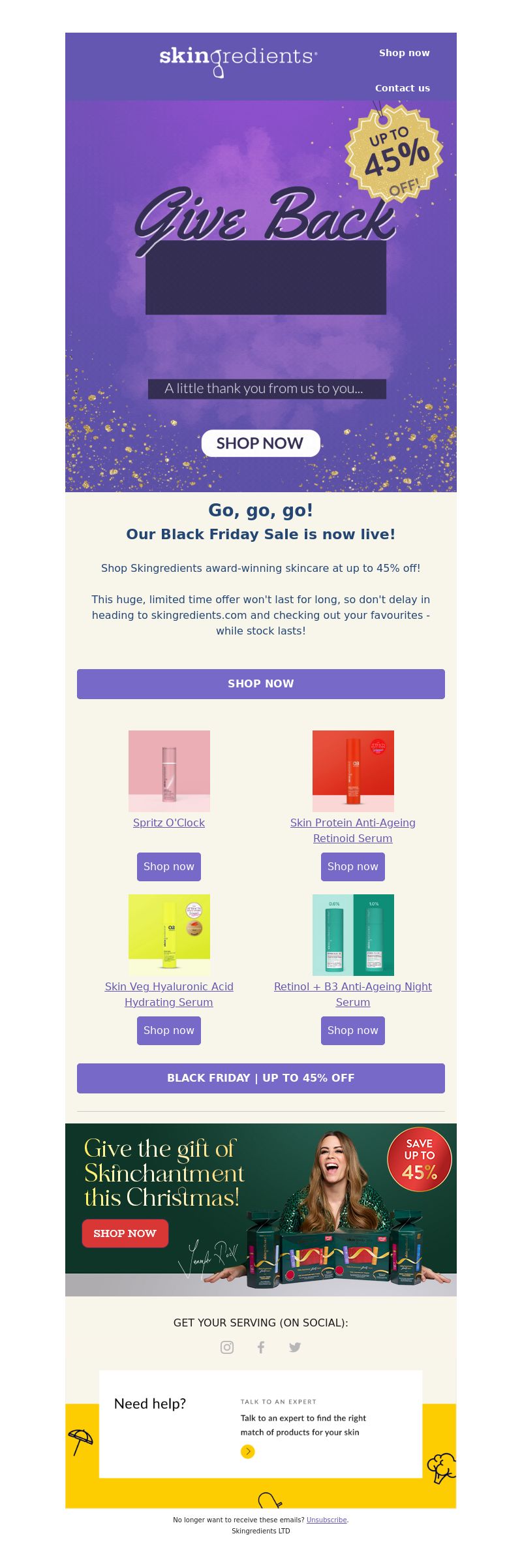Click the Unsubscribe link in footer
Screen dimensions: 522x1568
pos(327,1520)
